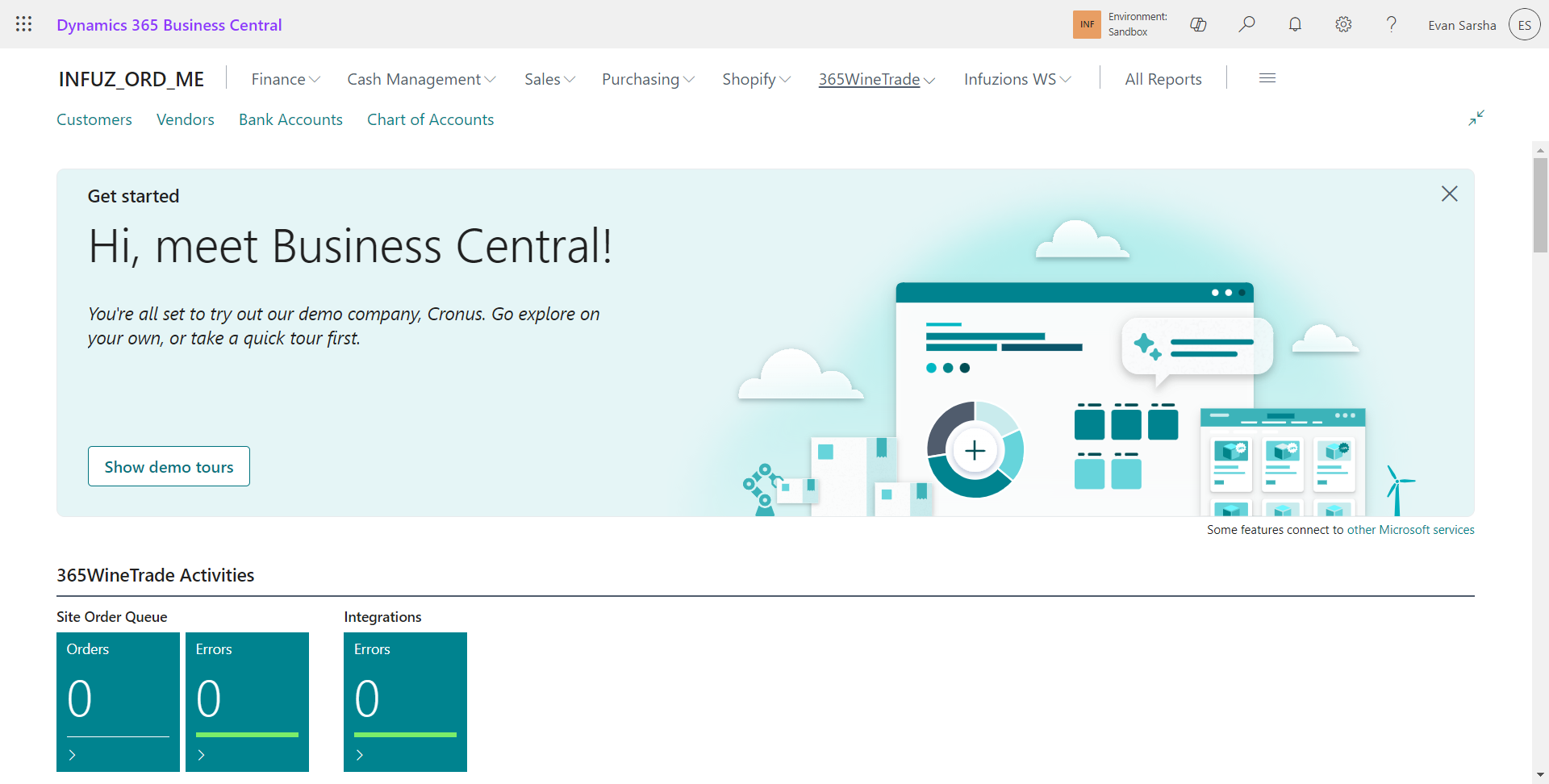Open the settings gear
Screen dimensions: 1549x784
pyautogui.click(x=1343, y=24)
